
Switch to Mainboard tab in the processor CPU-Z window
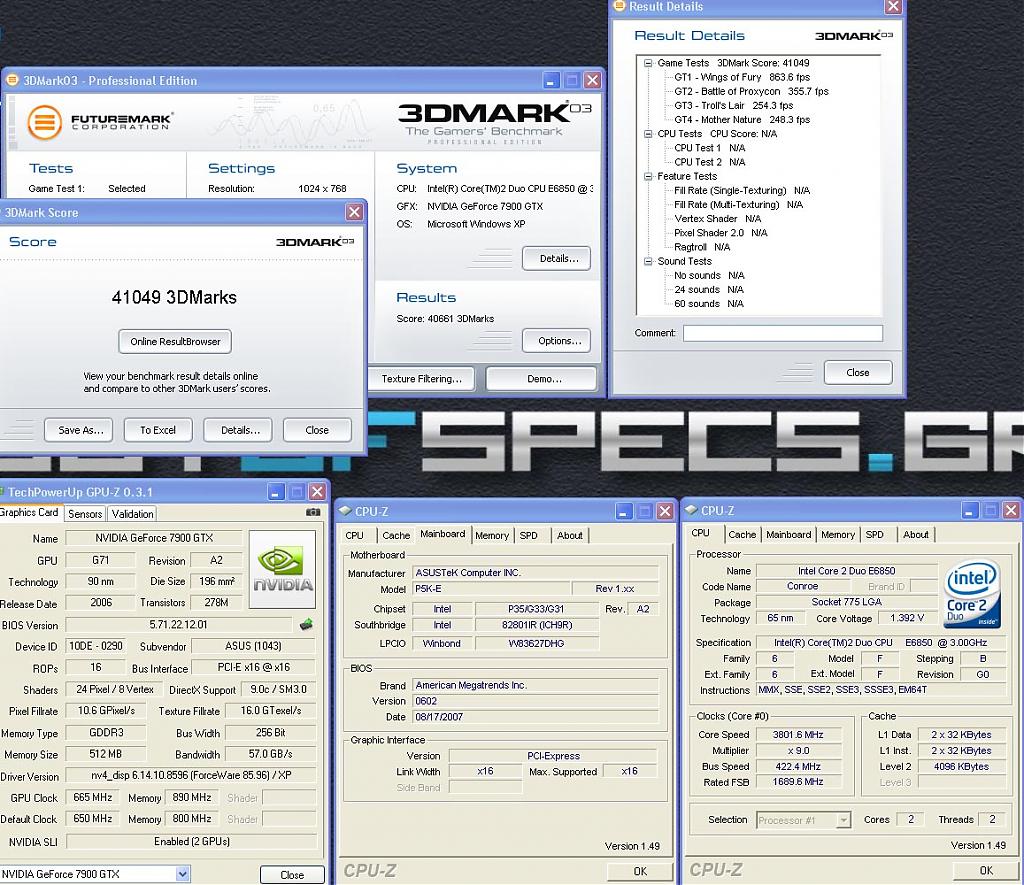tap(788, 535)
